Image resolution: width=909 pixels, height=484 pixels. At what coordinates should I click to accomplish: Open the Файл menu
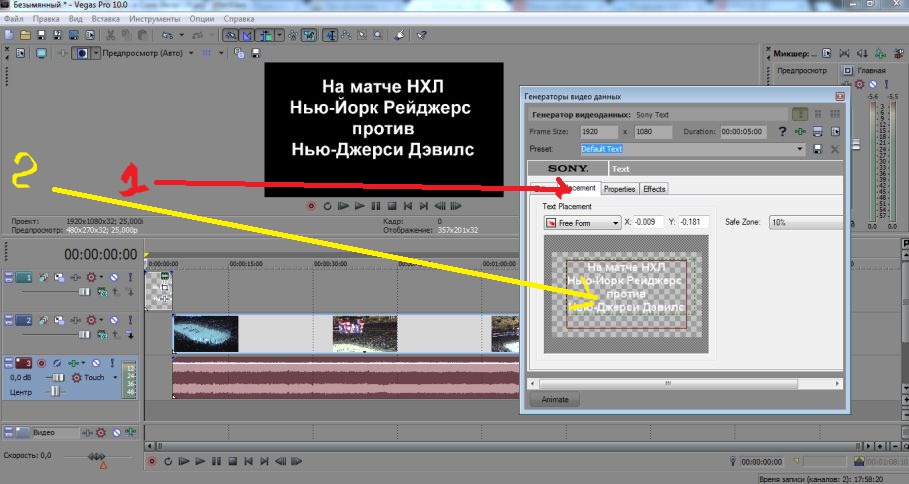pyautogui.click(x=13, y=19)
